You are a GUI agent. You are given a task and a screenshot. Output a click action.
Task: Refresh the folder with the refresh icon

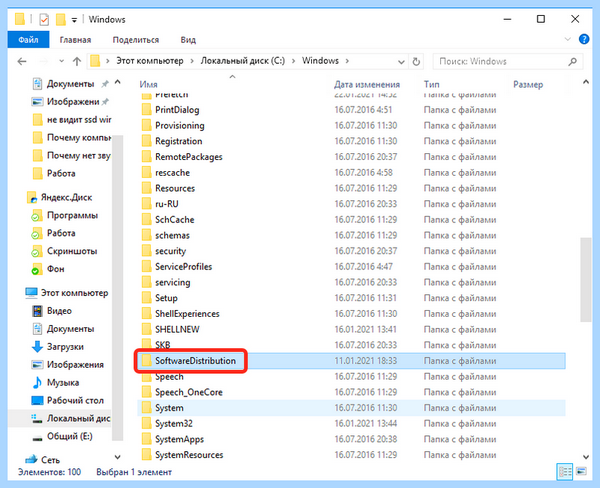click(416, 61)
